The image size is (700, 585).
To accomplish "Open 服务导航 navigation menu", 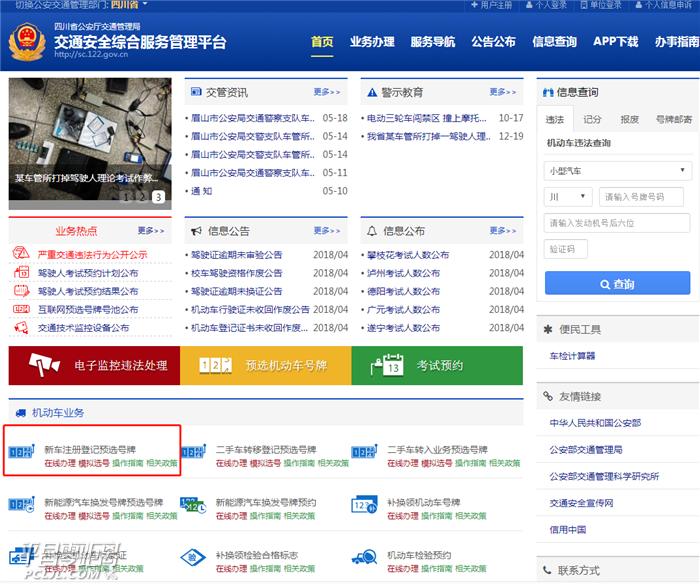I will 433,42.
